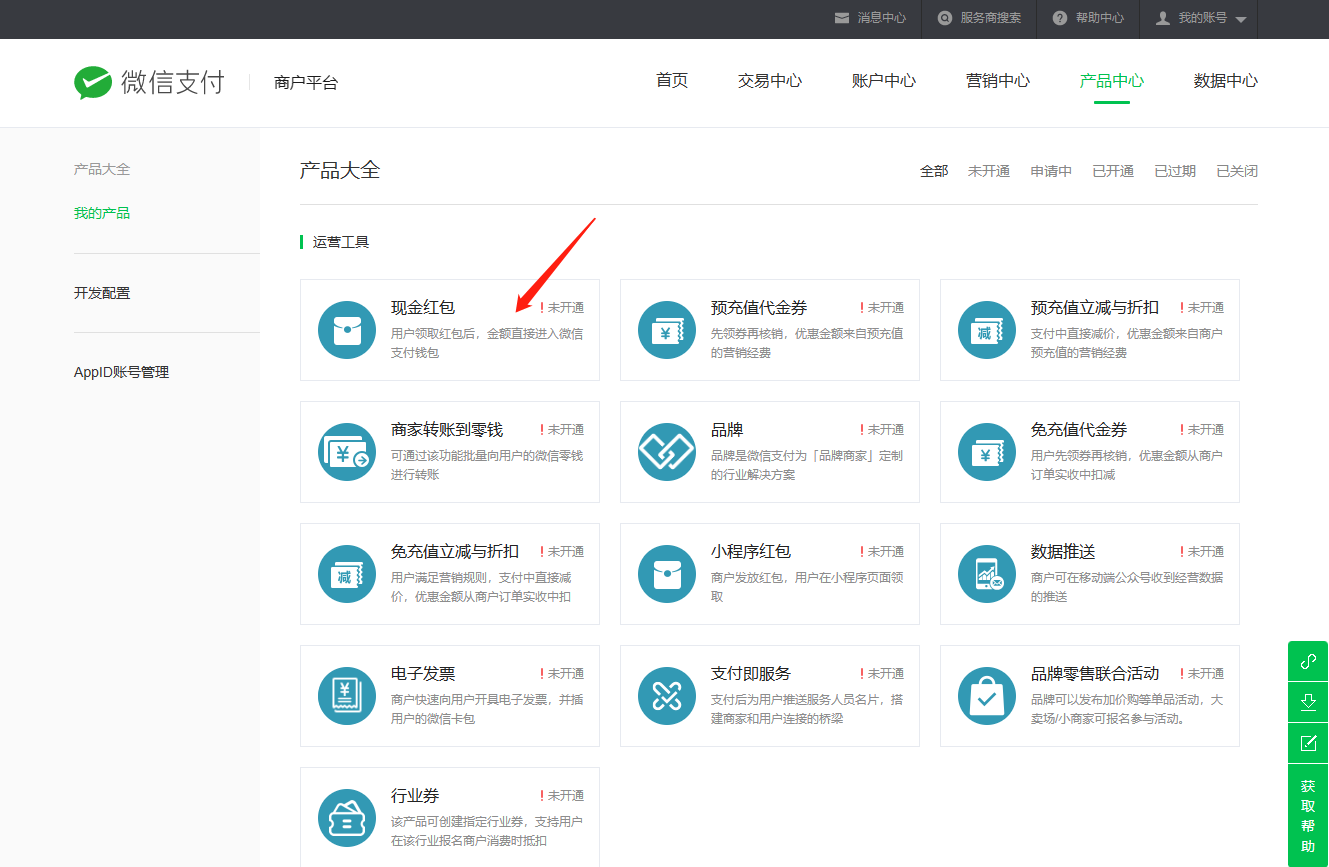Open the 支付即服务 product title
This screenshot has width=1329, height=867.
[x=751, y=674]
